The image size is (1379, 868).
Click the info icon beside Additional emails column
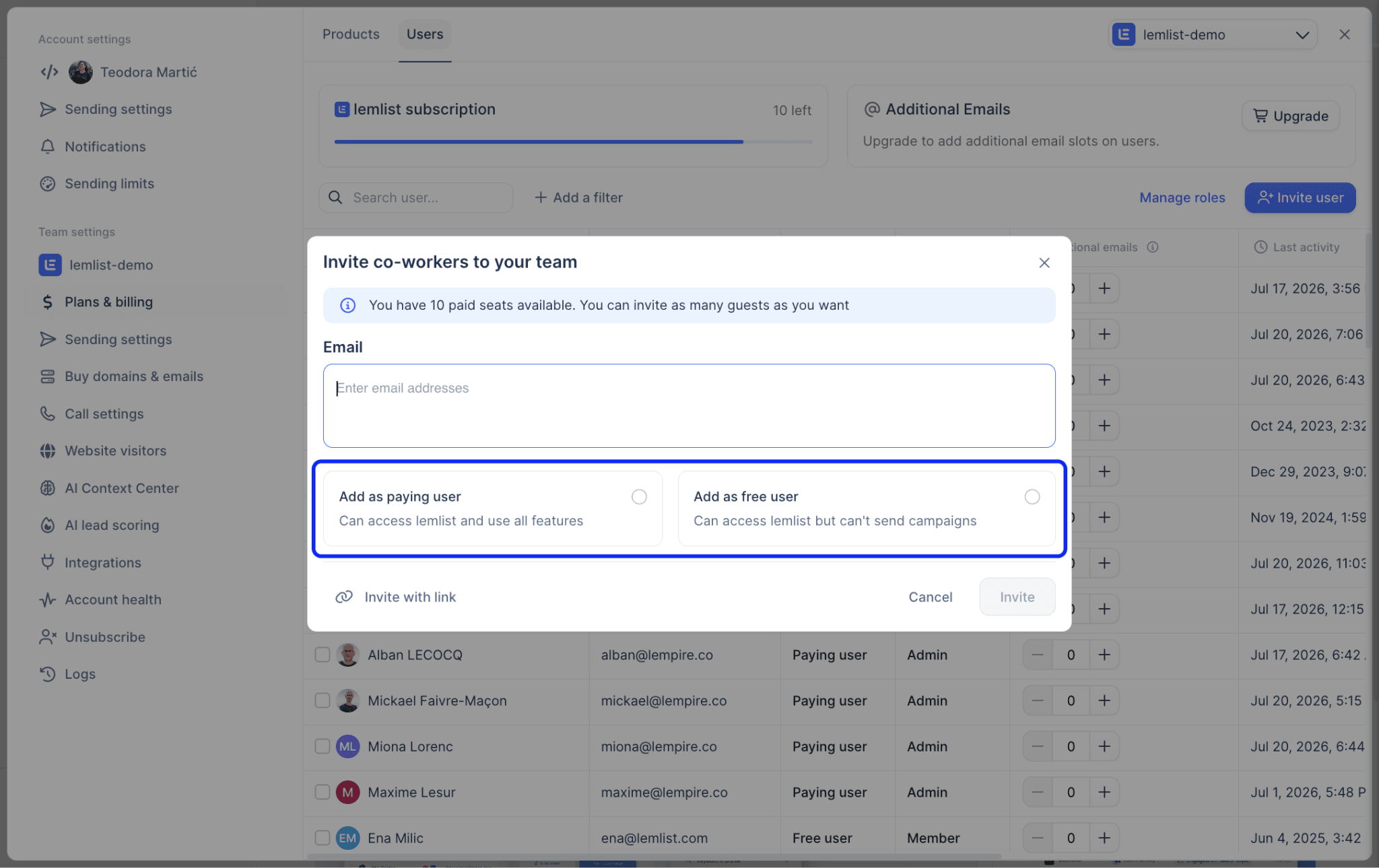[x=1153, y=247]
